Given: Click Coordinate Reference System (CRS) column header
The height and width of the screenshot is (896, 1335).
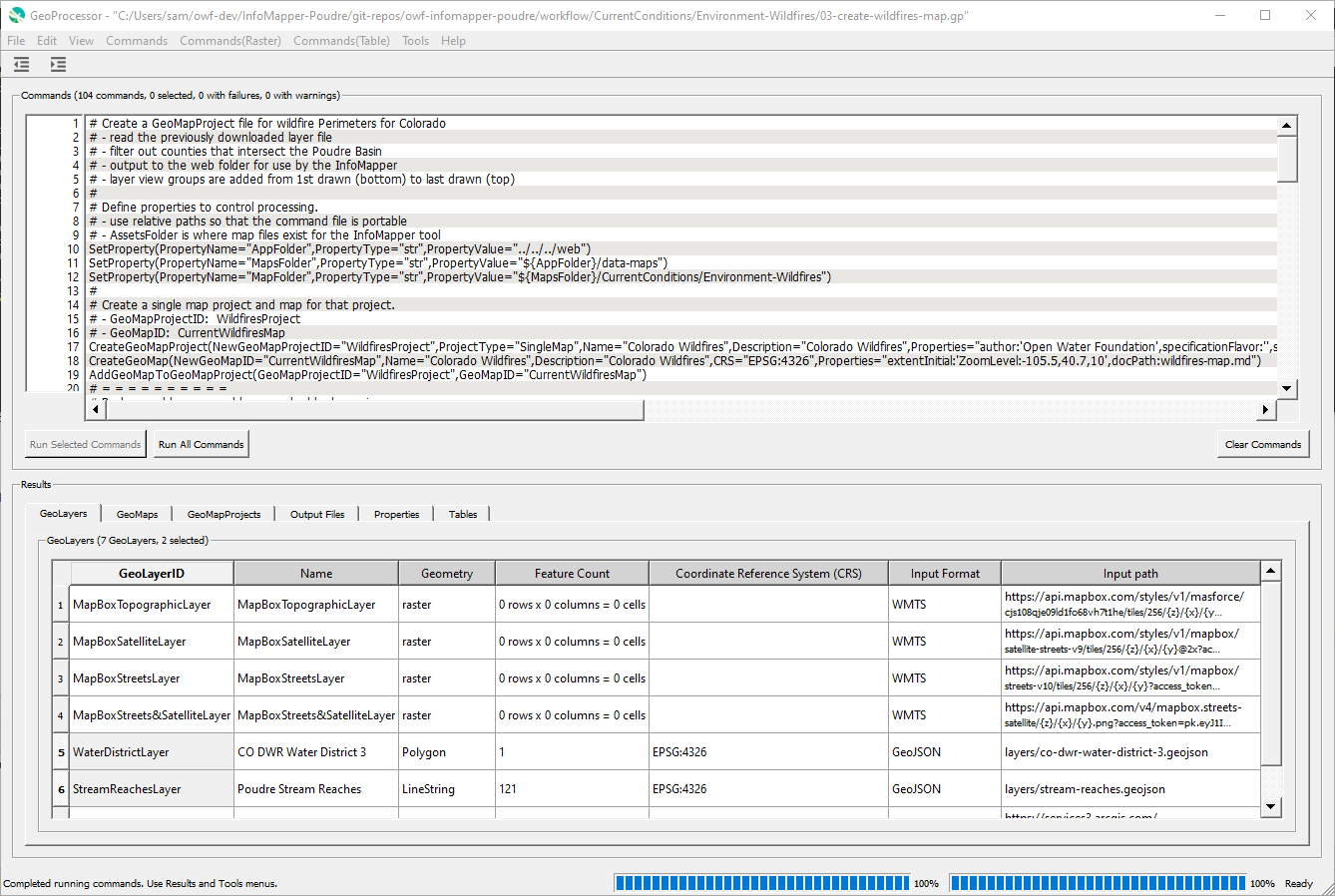Looking at the screenshot, I should [x=768, y=573].
